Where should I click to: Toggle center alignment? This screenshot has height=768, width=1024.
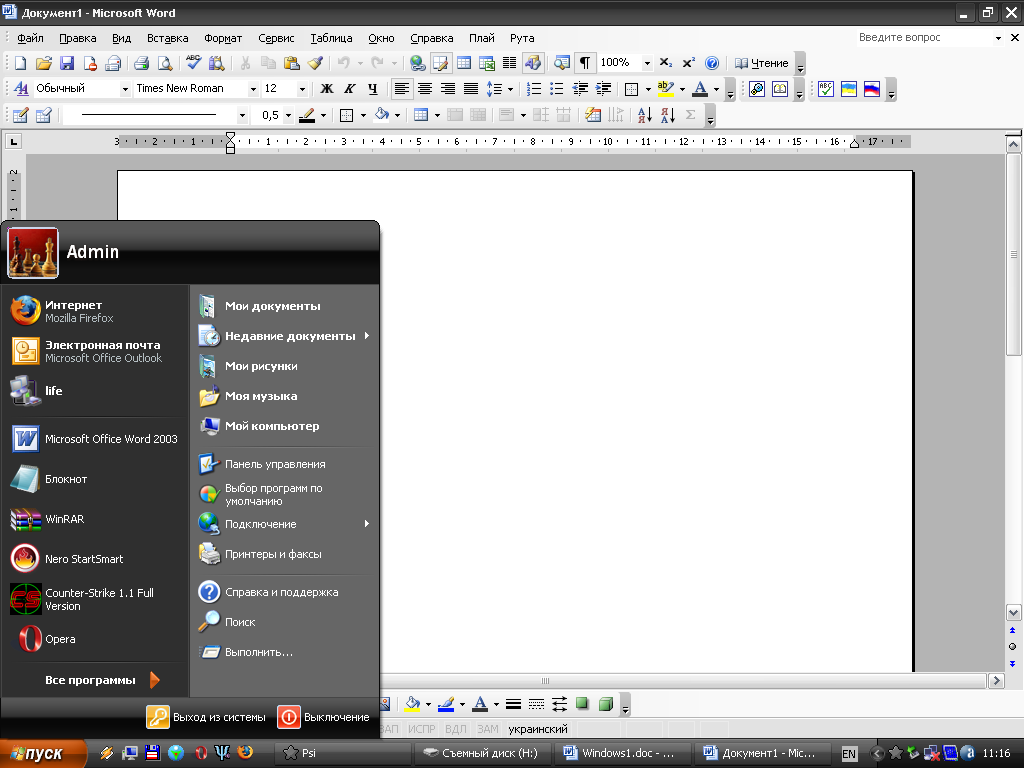pyautogui.click(x=424, y=89)
